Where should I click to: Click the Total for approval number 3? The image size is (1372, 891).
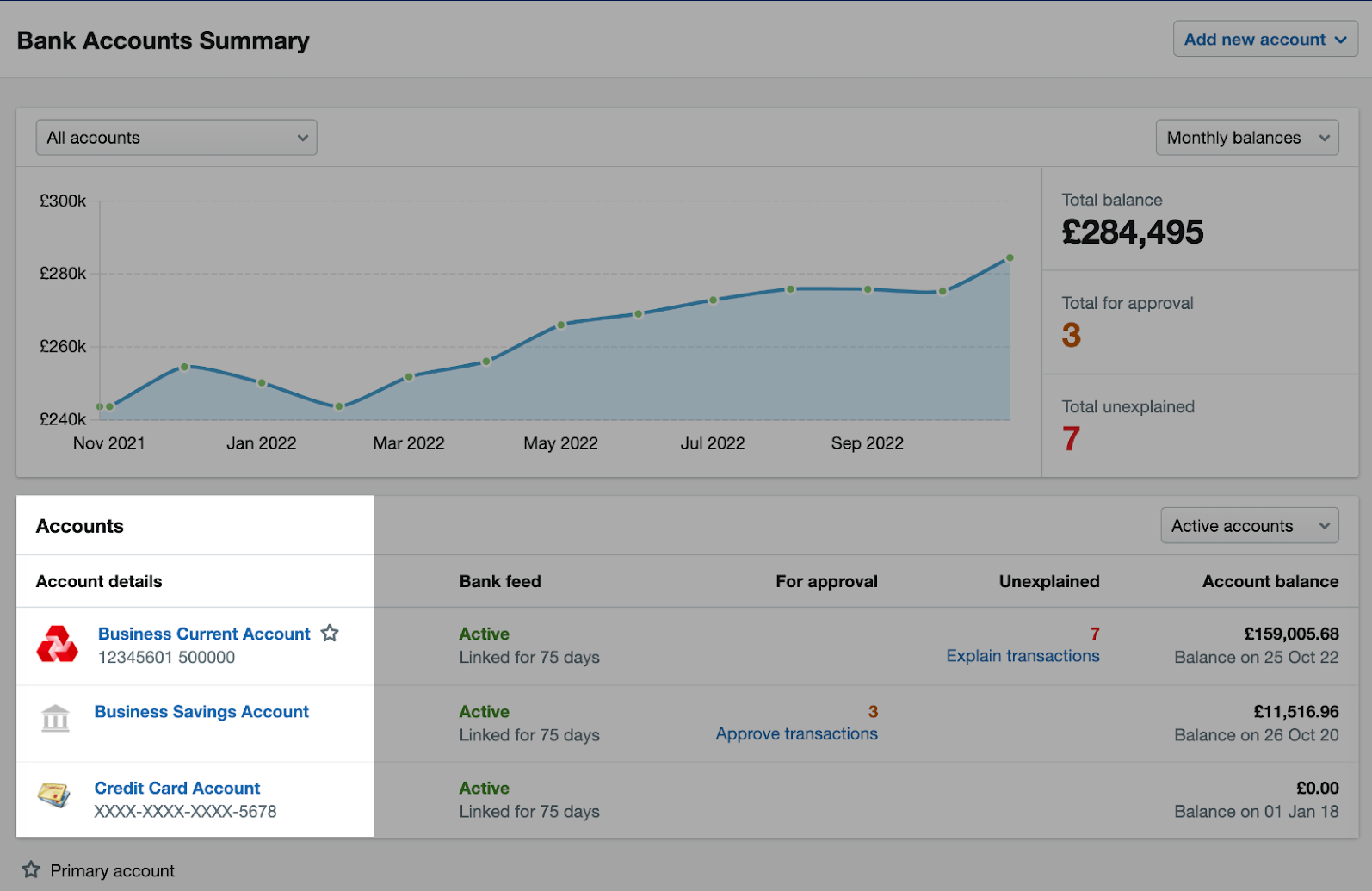(x=1072, y=335)
